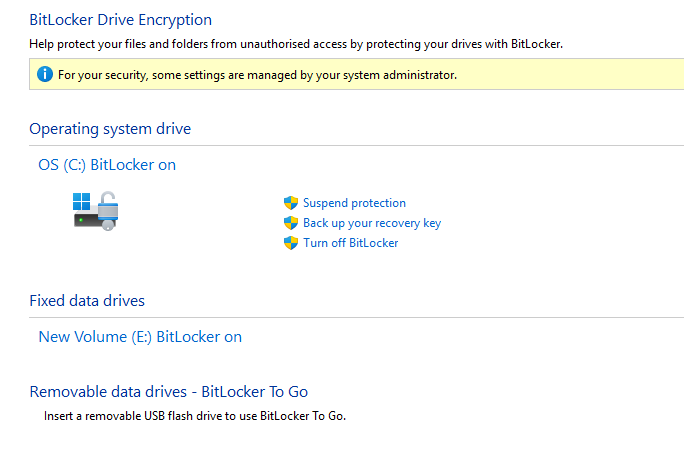Click the OS drive icon with padlock

[x=96, y=210]
